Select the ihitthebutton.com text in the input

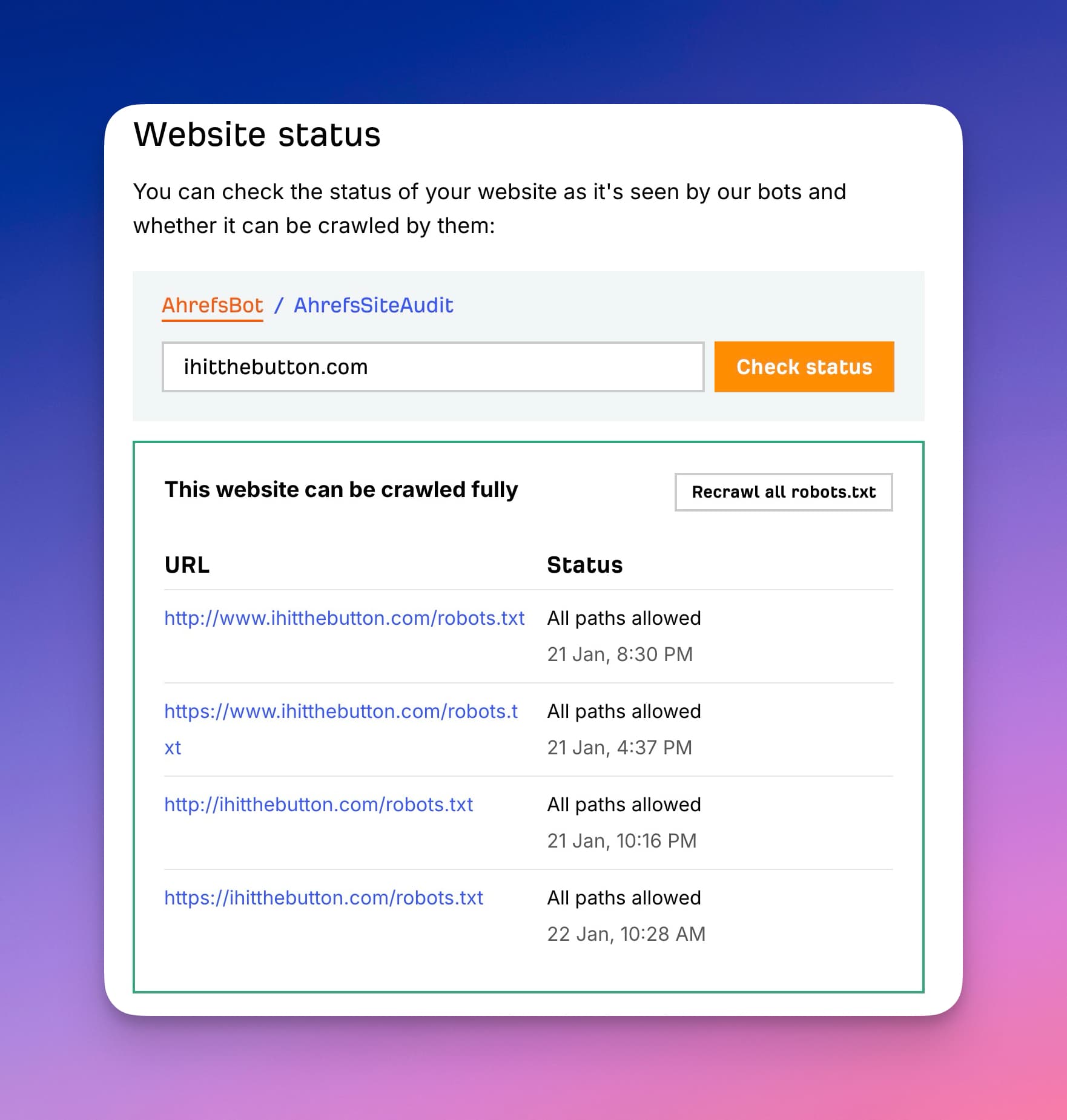[276, 366]
